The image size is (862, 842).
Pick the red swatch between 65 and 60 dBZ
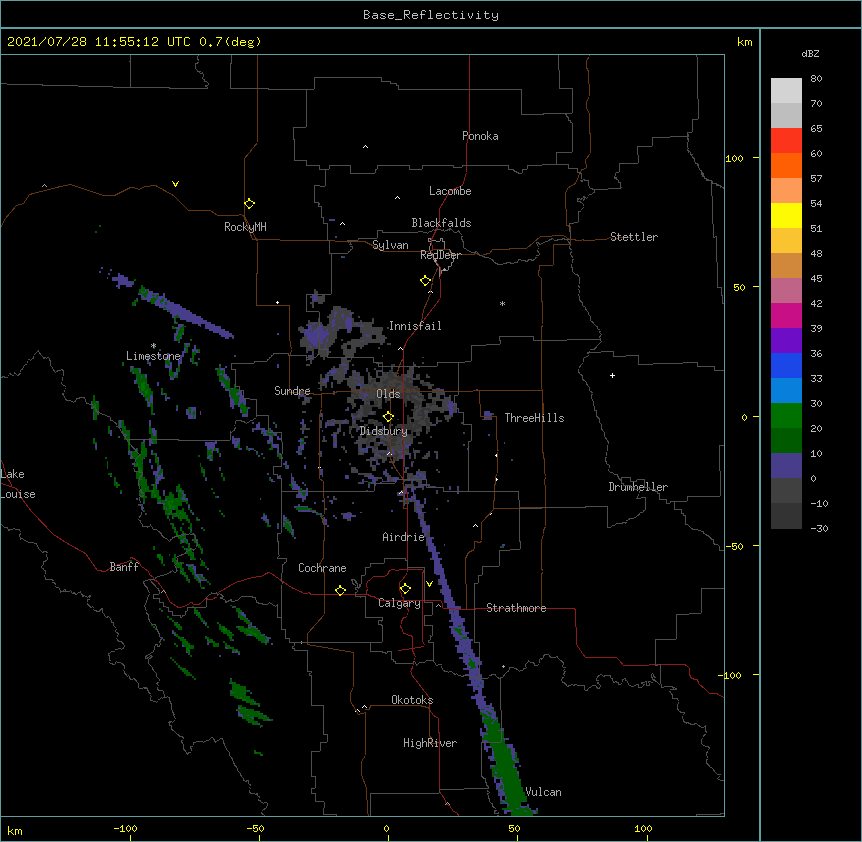pyautogui.click(x=786, y=140)
